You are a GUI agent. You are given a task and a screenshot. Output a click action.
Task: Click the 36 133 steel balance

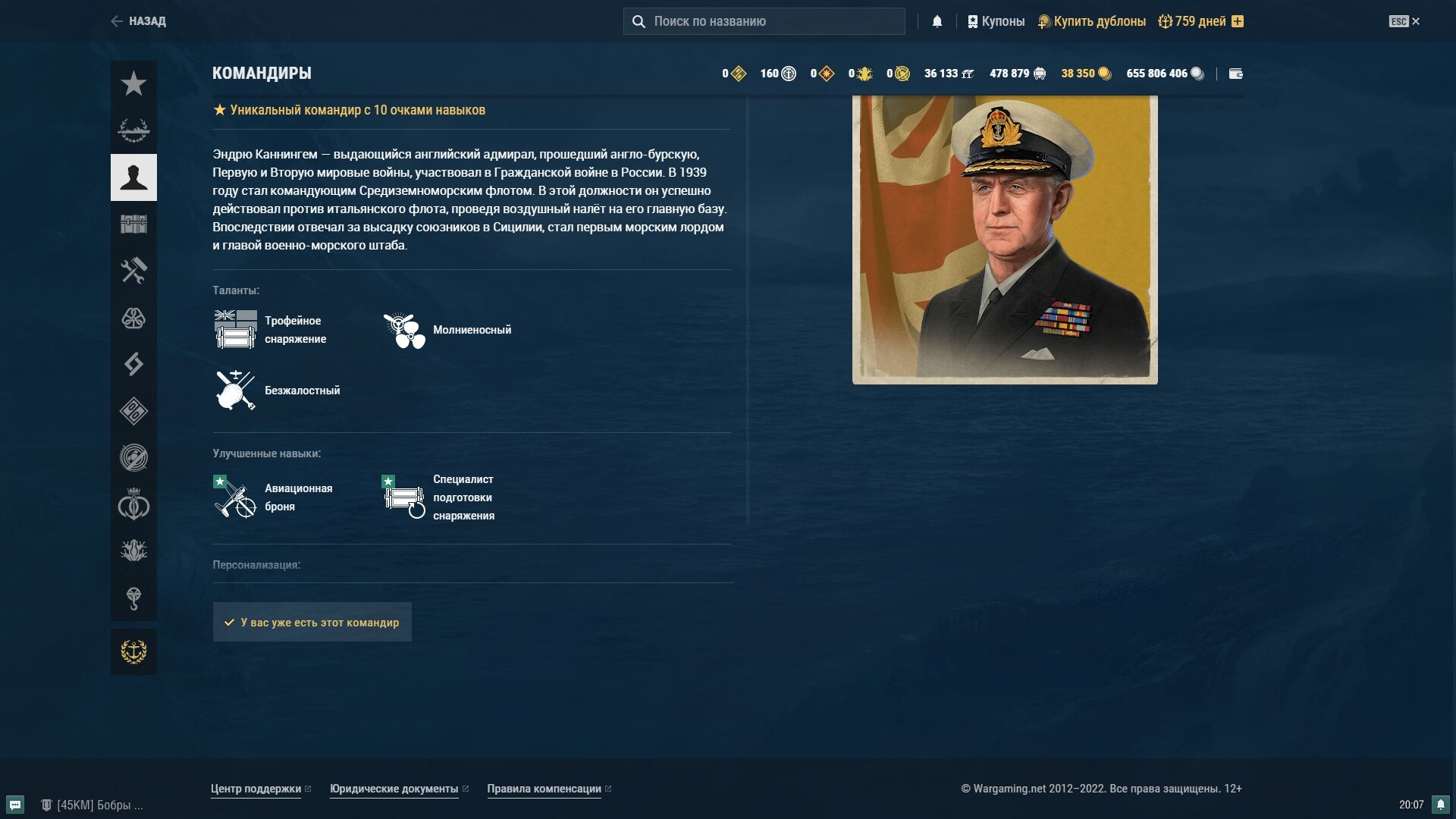click(x=949, y=74)
